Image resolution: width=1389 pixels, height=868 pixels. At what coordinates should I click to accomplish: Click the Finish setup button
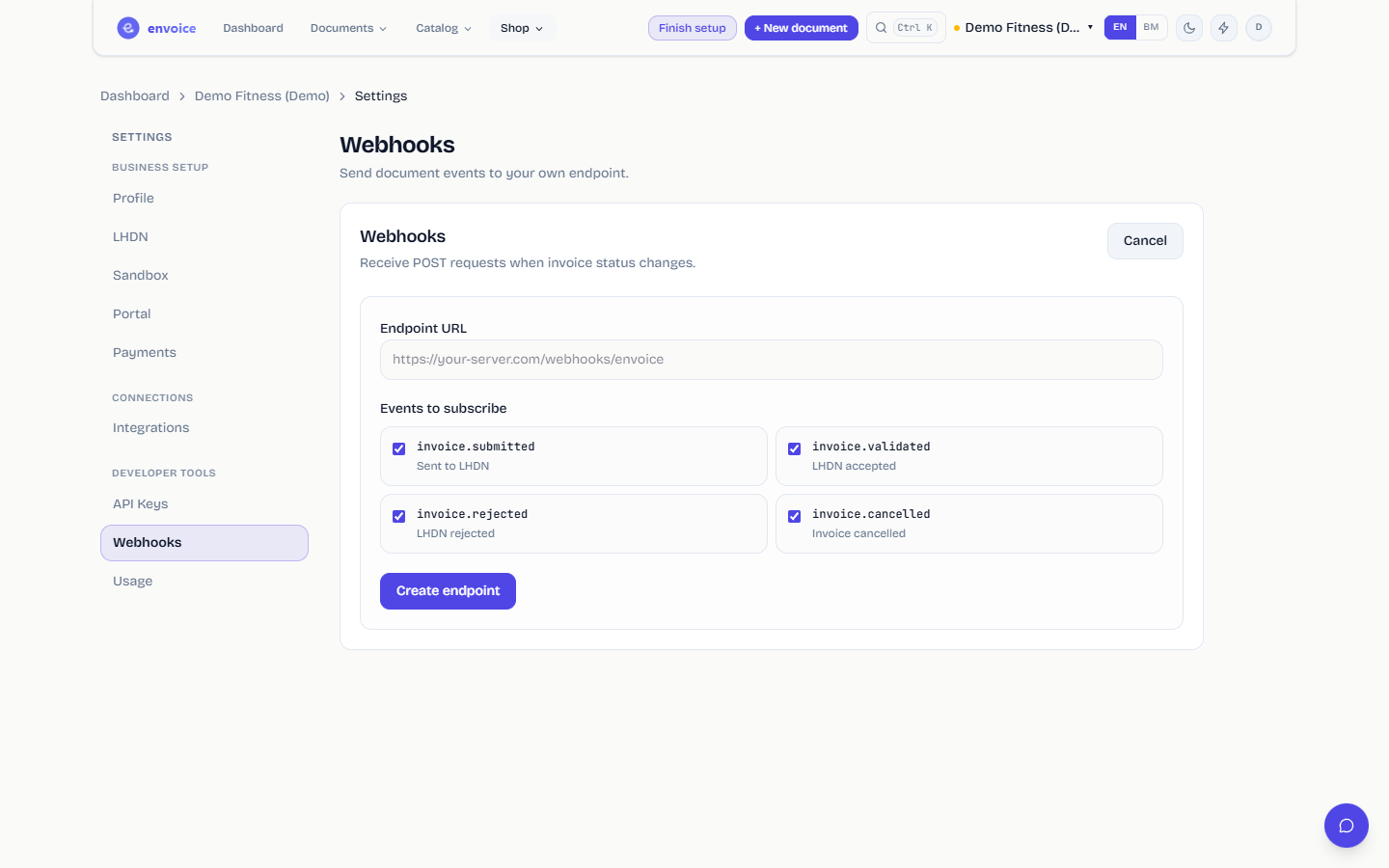point(693,28)
